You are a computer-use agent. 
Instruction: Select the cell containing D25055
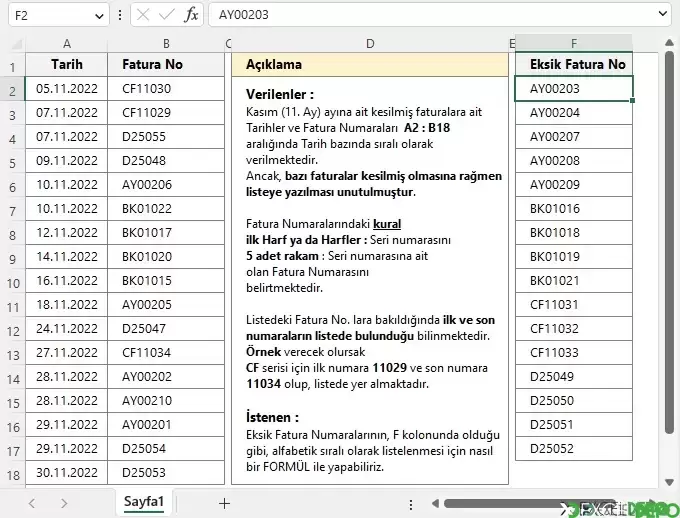tap(166, 137)
